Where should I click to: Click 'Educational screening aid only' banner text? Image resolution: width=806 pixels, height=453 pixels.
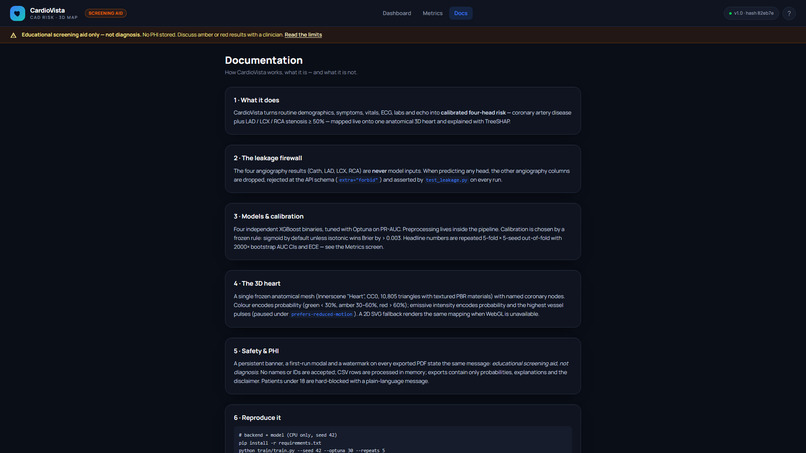tap(61, 35)
